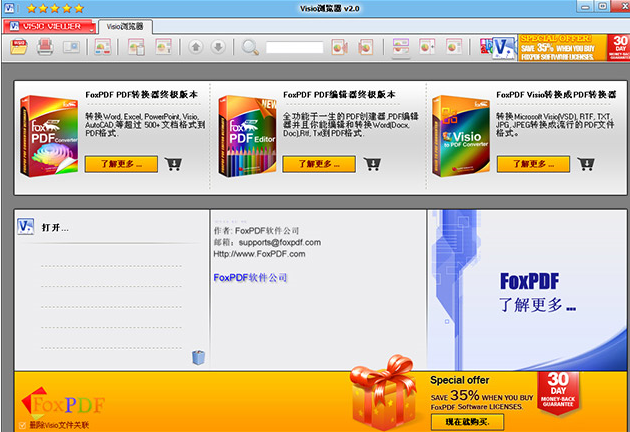Click the 打开... open file label

[x=55, y=228]
